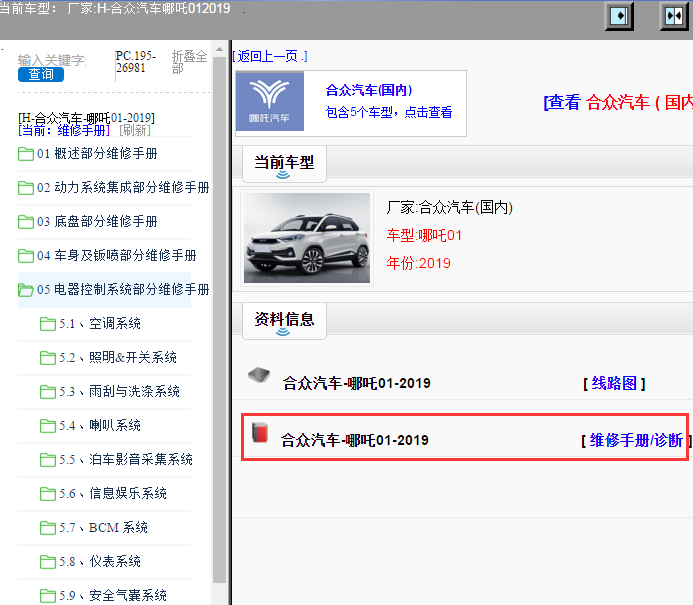Open the [线路图] link

614,384
